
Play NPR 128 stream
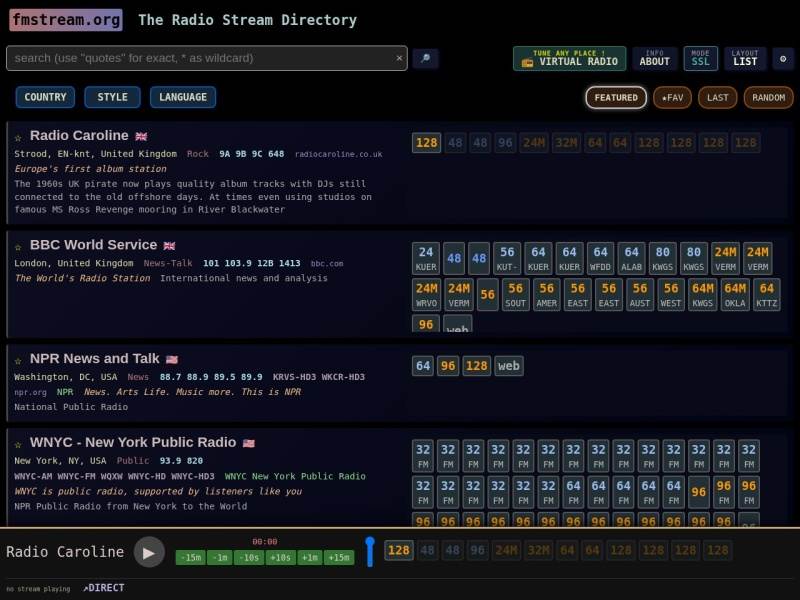coord(477,366)
